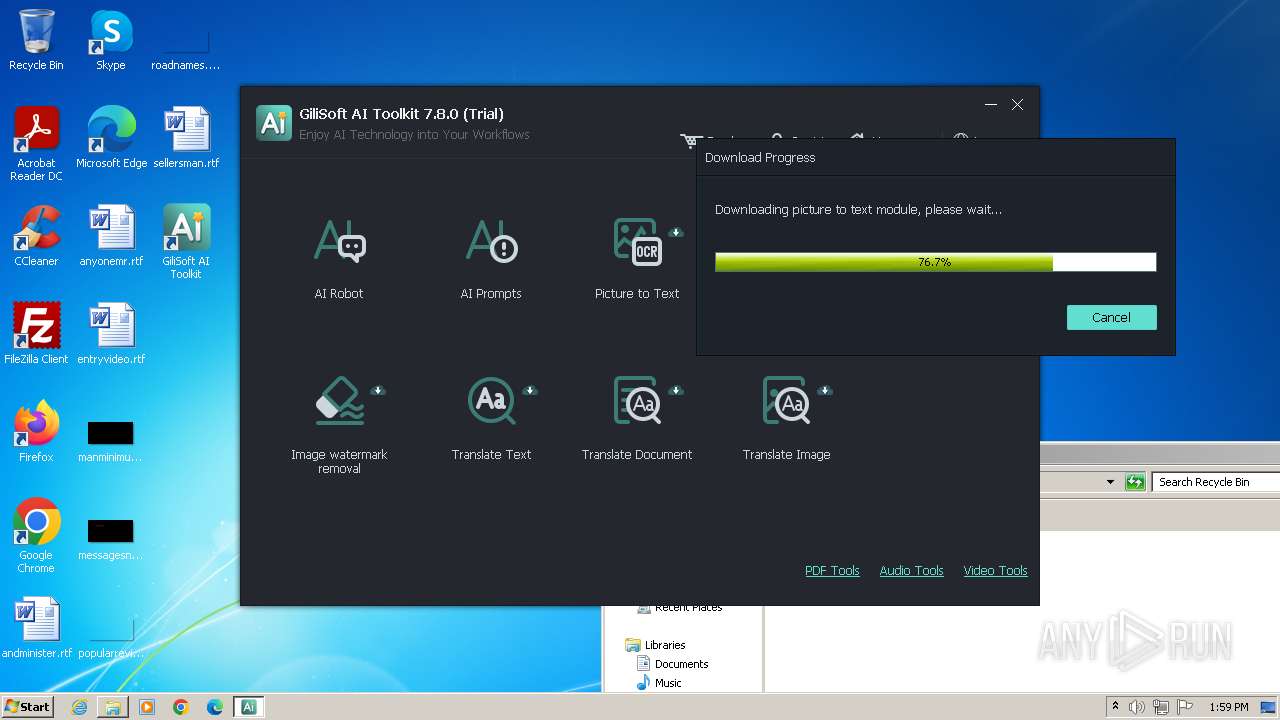This screenshot has width=1280, height=720.
Task: Select the Microsoft Edge desktop shortcut
Action: pyautogui.click(x=111, y=137)
